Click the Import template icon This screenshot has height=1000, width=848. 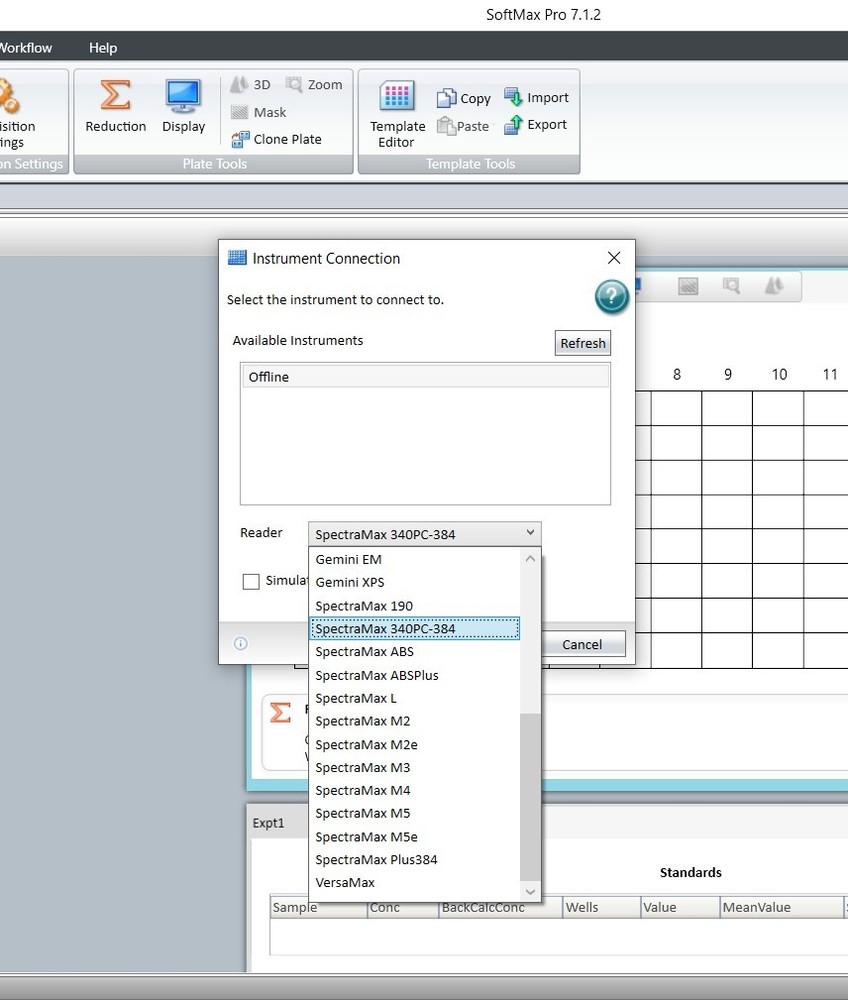513,97
